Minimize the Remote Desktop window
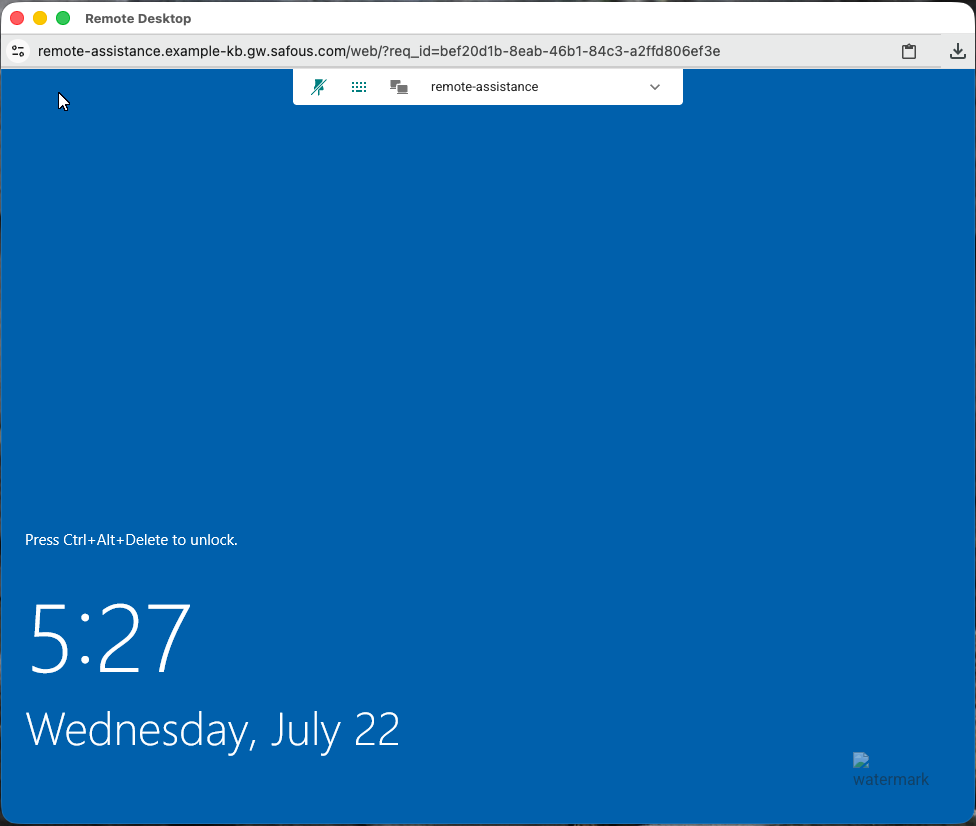The height and width of the screenshot is (826, 976). pos(40,18)
